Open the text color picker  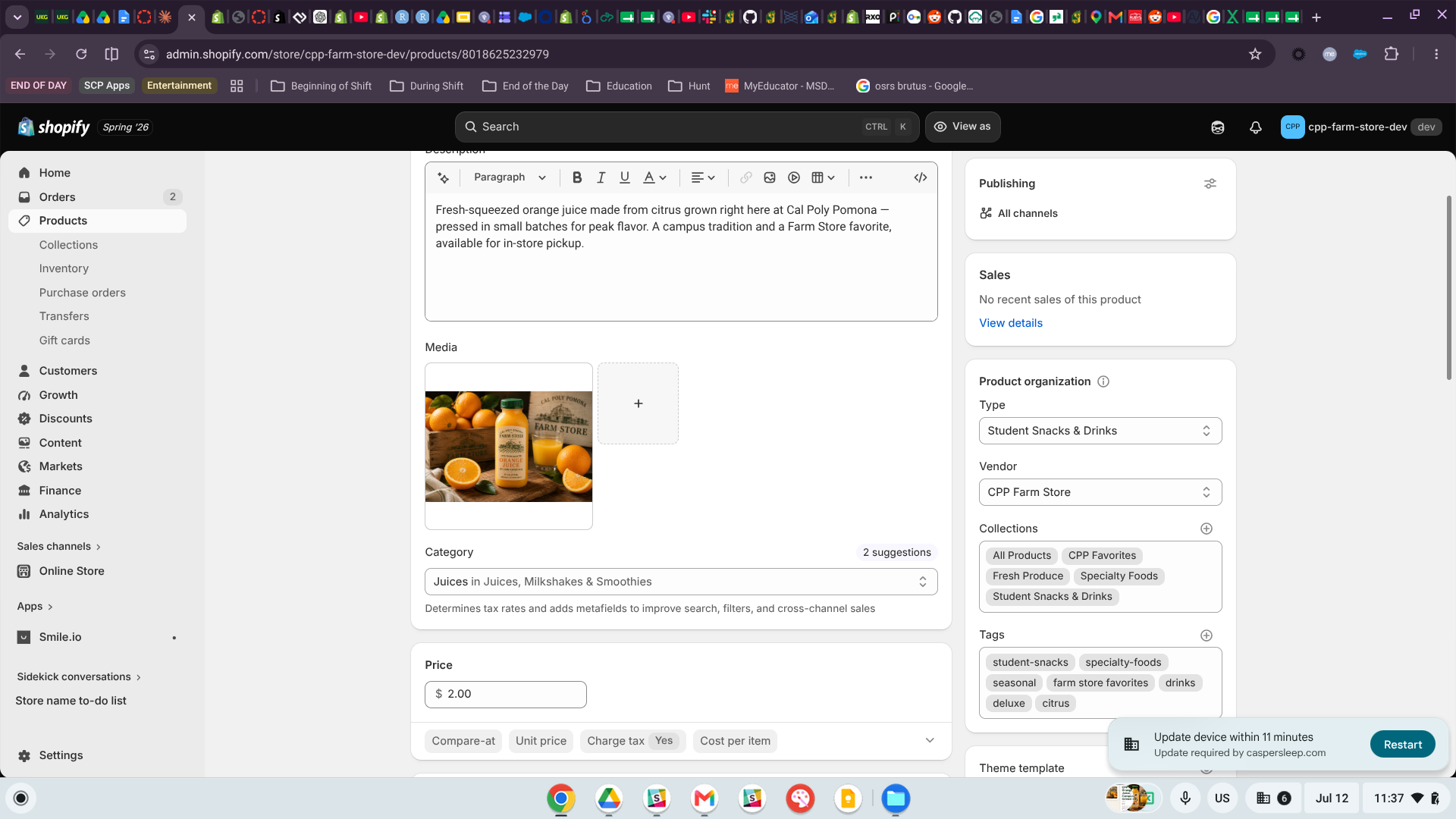pyautogui.click(x=654, y=177)
